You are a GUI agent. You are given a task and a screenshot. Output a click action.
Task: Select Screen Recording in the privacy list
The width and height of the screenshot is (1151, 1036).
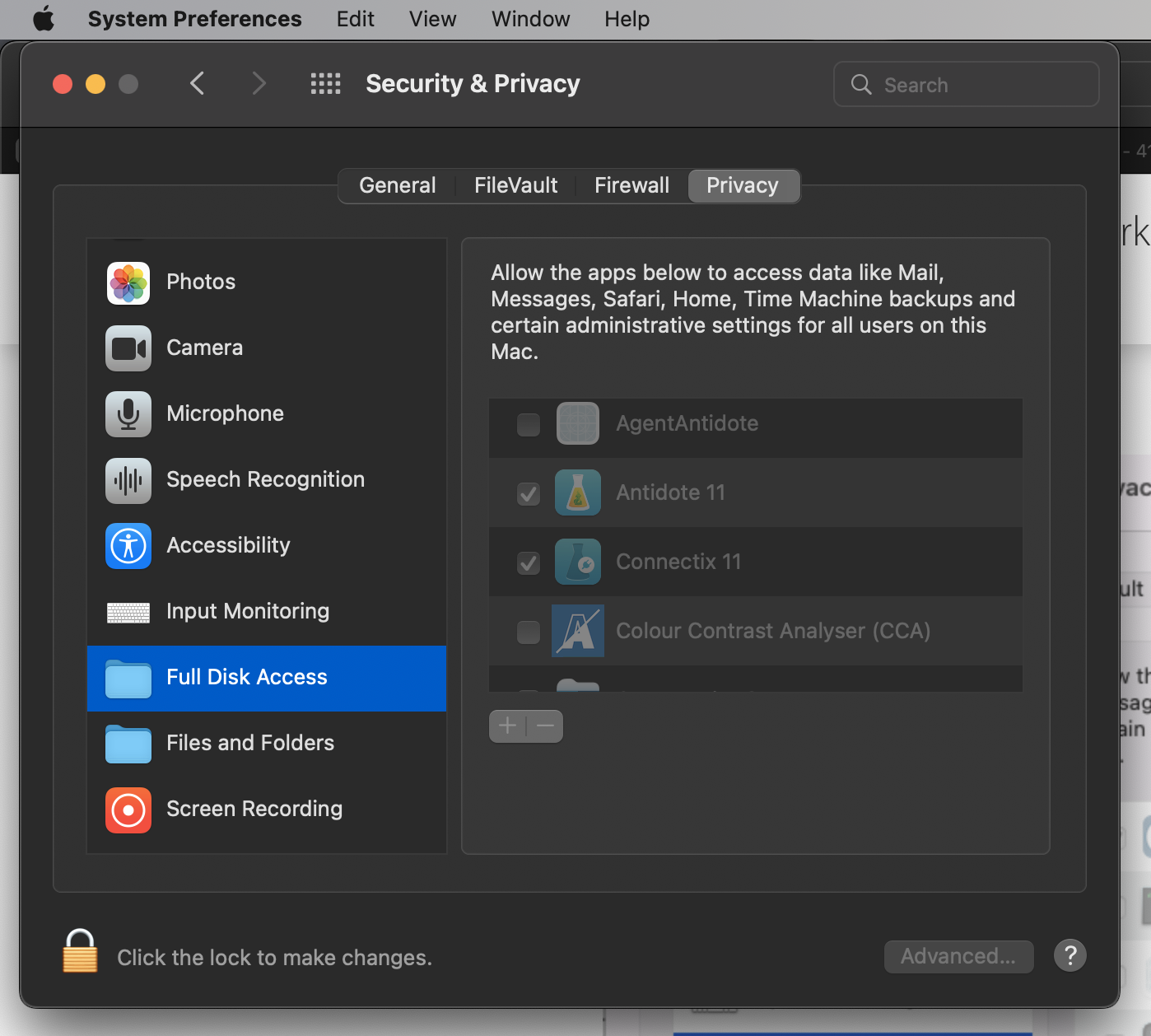(267, 810)
